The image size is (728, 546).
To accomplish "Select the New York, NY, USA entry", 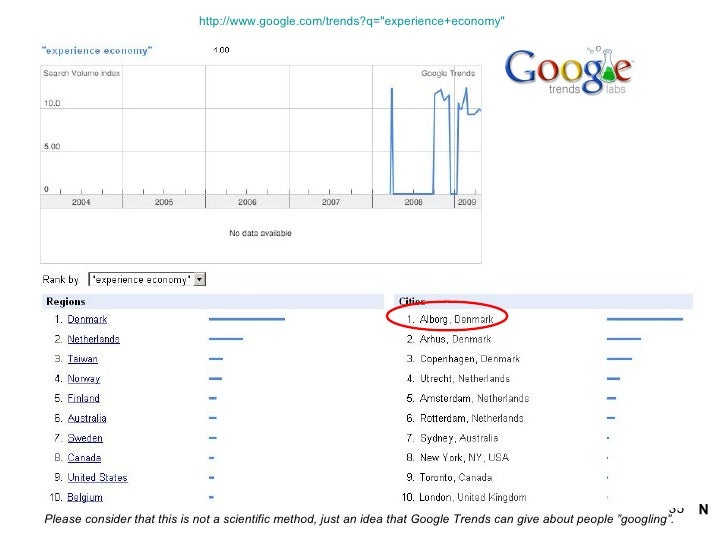I will (464, 458).
